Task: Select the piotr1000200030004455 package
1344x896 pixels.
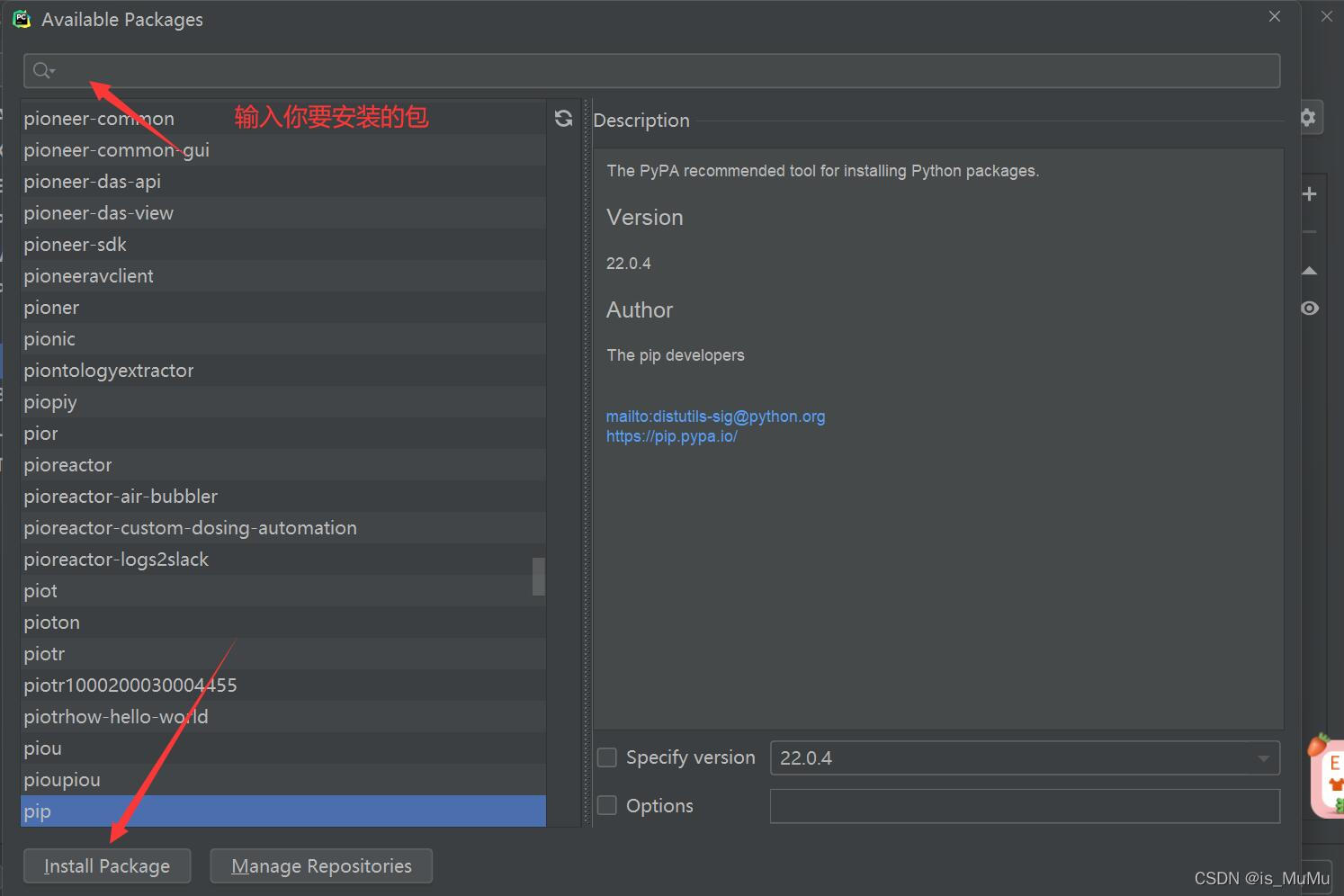Action: (283, 685)
